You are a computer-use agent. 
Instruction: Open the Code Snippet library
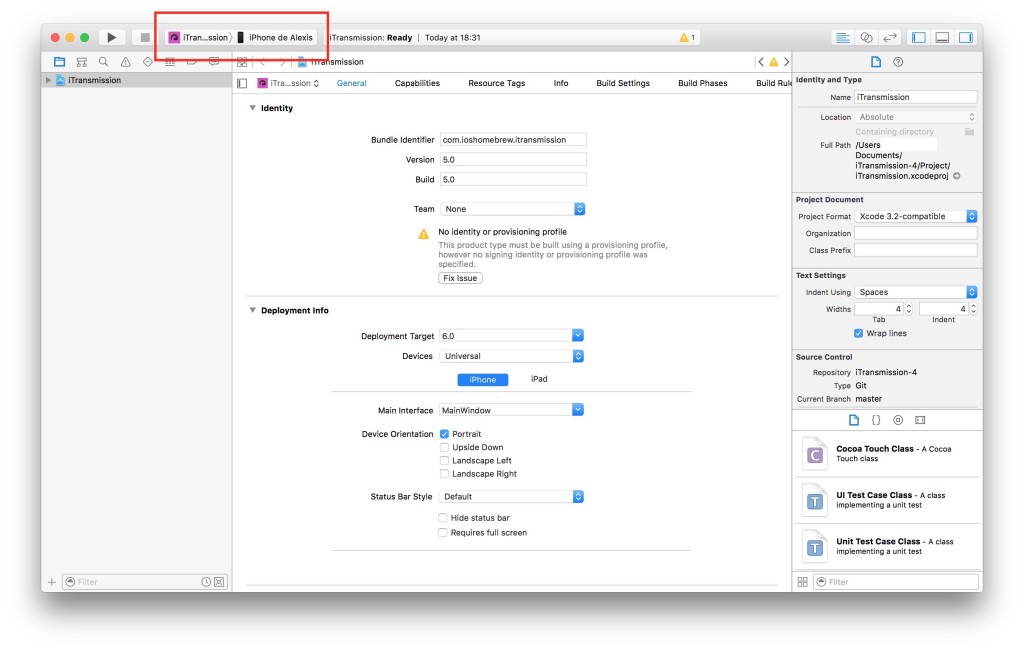point(876,420)
